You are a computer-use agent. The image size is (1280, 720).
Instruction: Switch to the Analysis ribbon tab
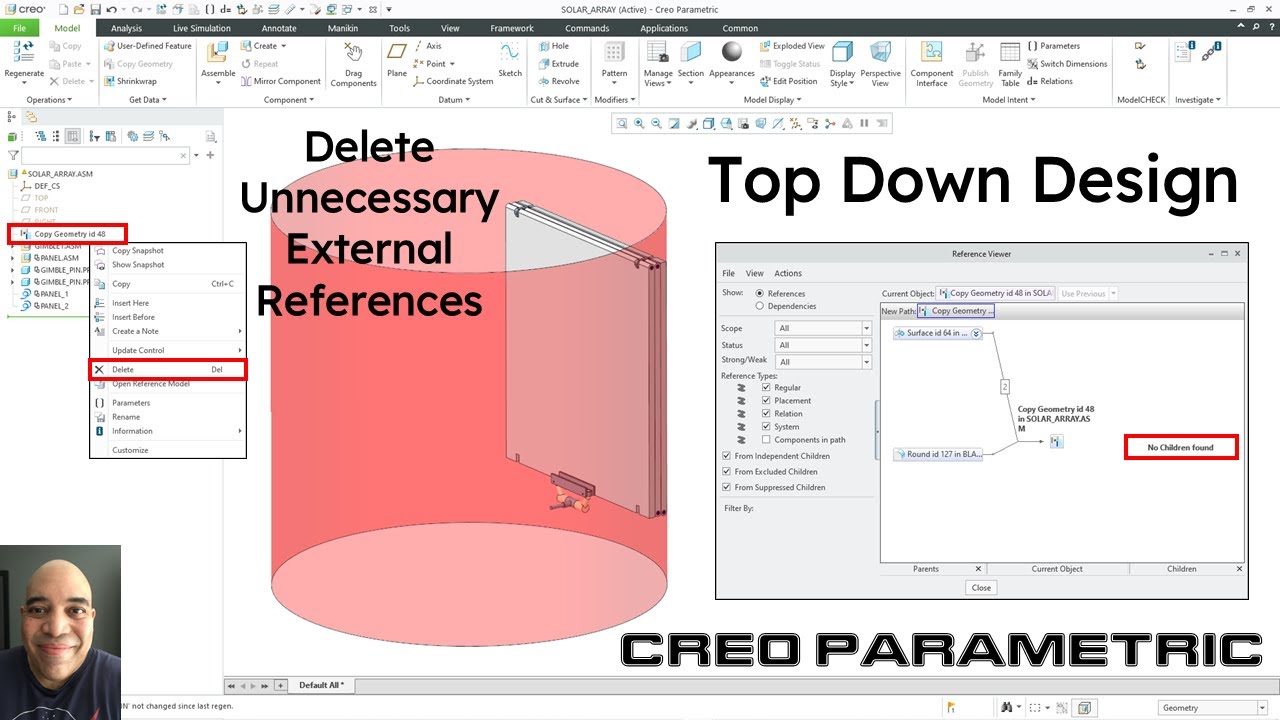(x=126, y=28)
